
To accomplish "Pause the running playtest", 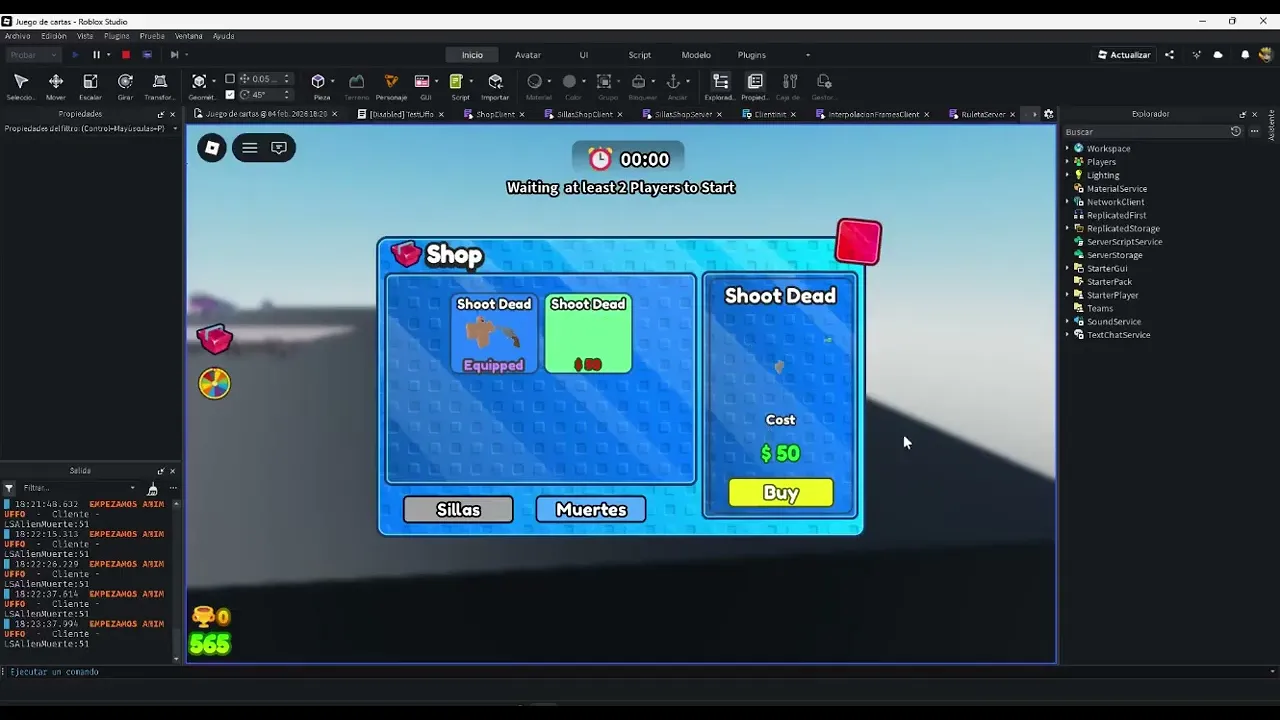I will [96, 55].
